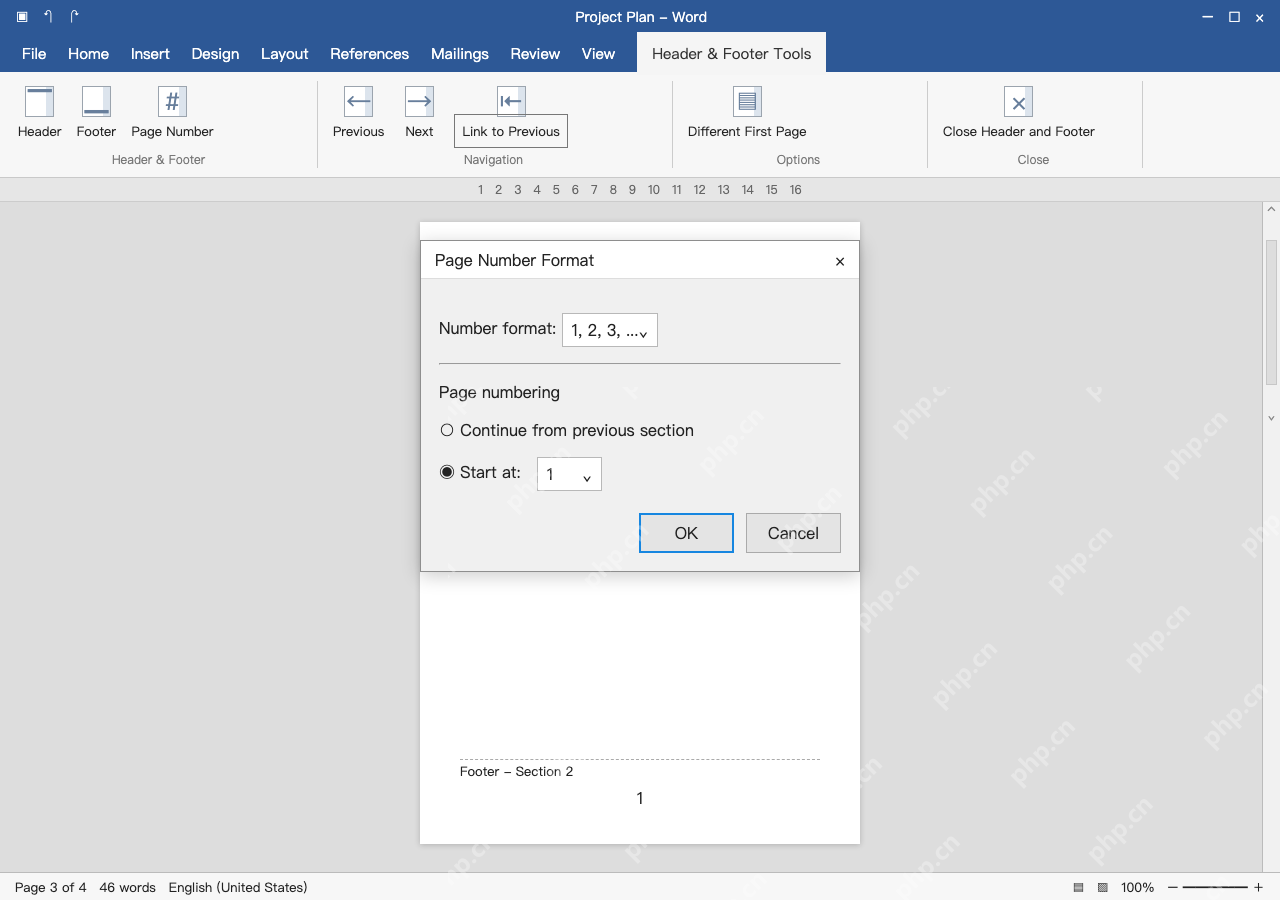Click the second view layout icon in status bar

(1103, 887)
